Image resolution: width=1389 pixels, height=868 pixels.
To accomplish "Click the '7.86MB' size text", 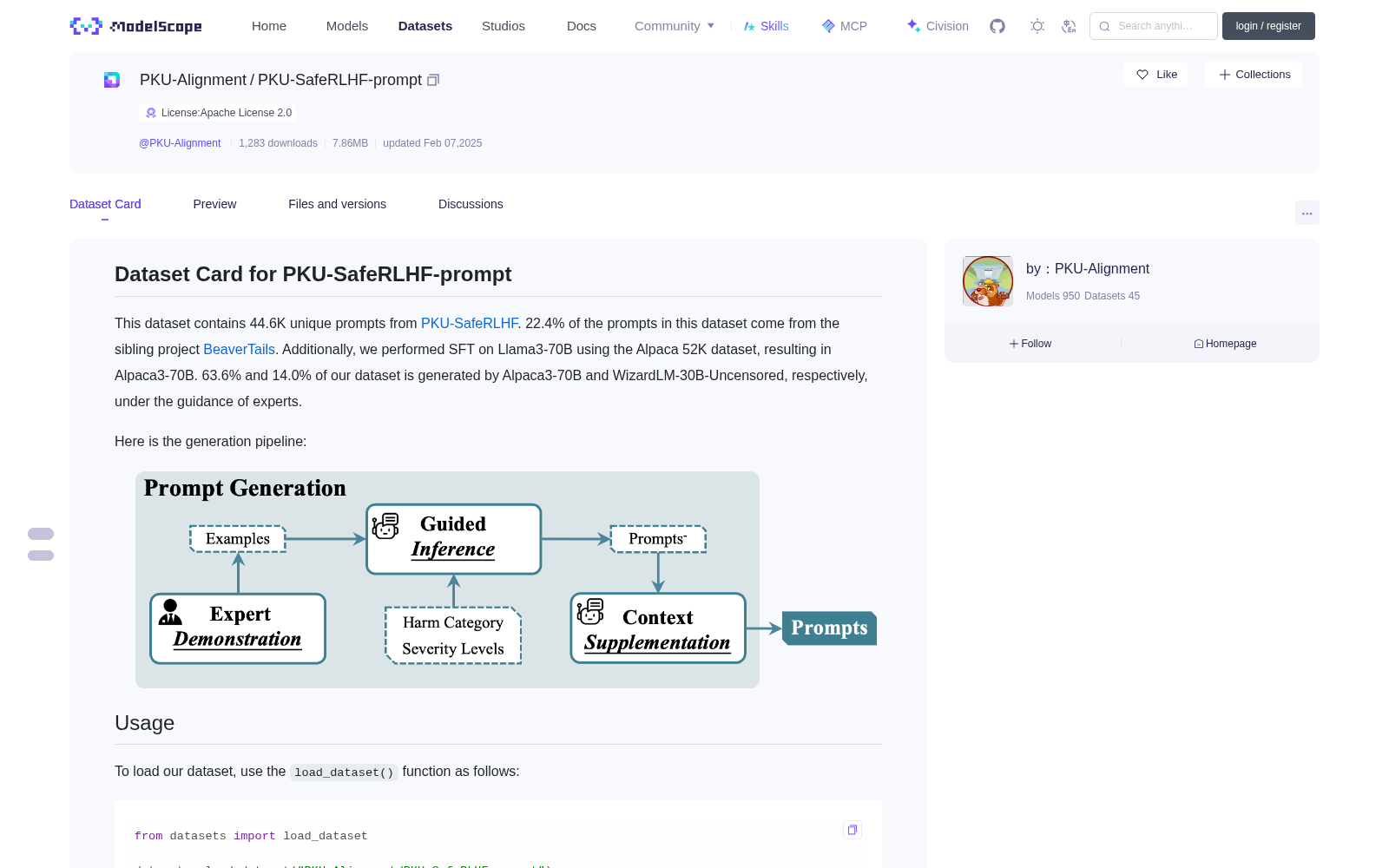I will [x=350, y=143].
